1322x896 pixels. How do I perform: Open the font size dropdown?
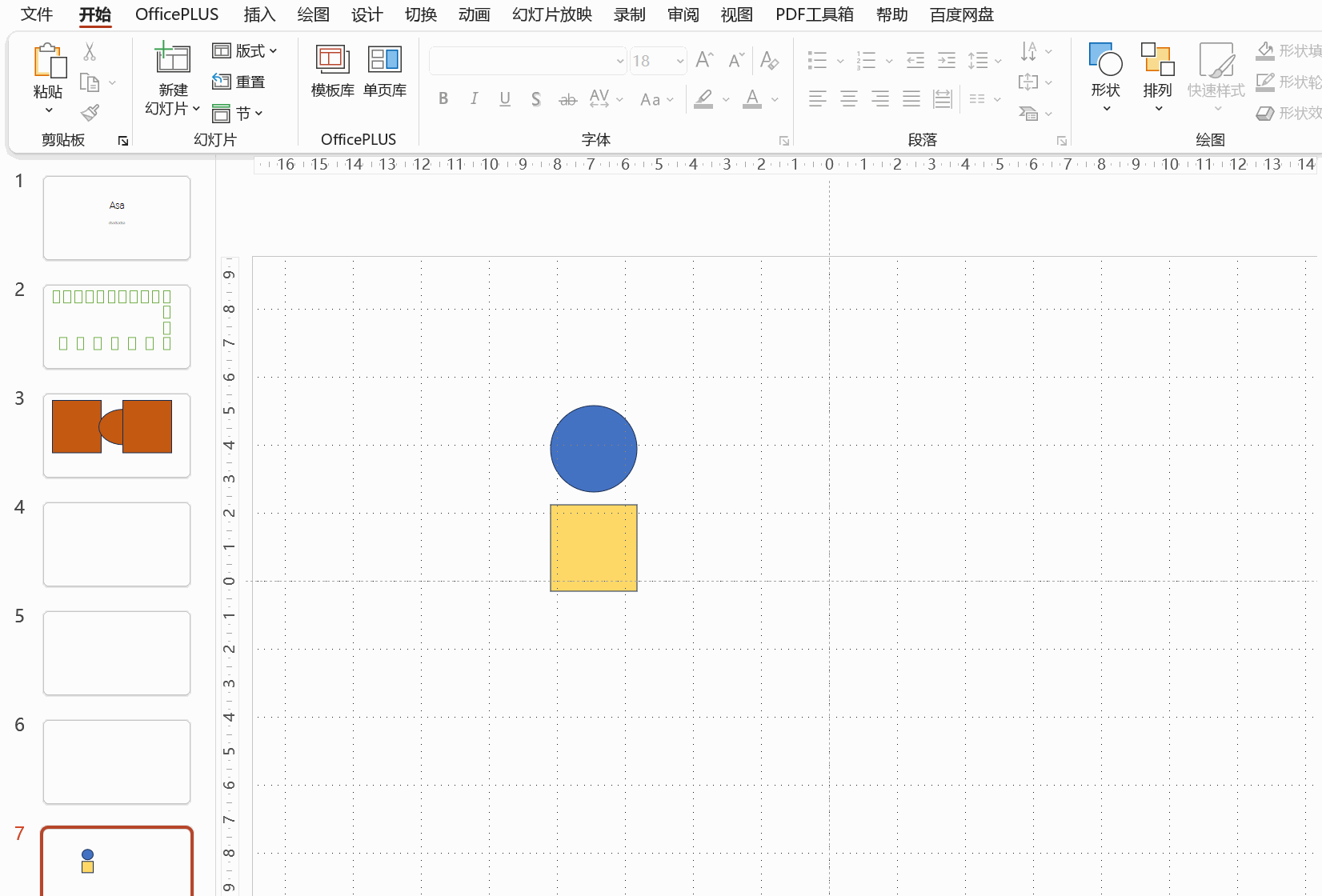(x=679, y=61)
